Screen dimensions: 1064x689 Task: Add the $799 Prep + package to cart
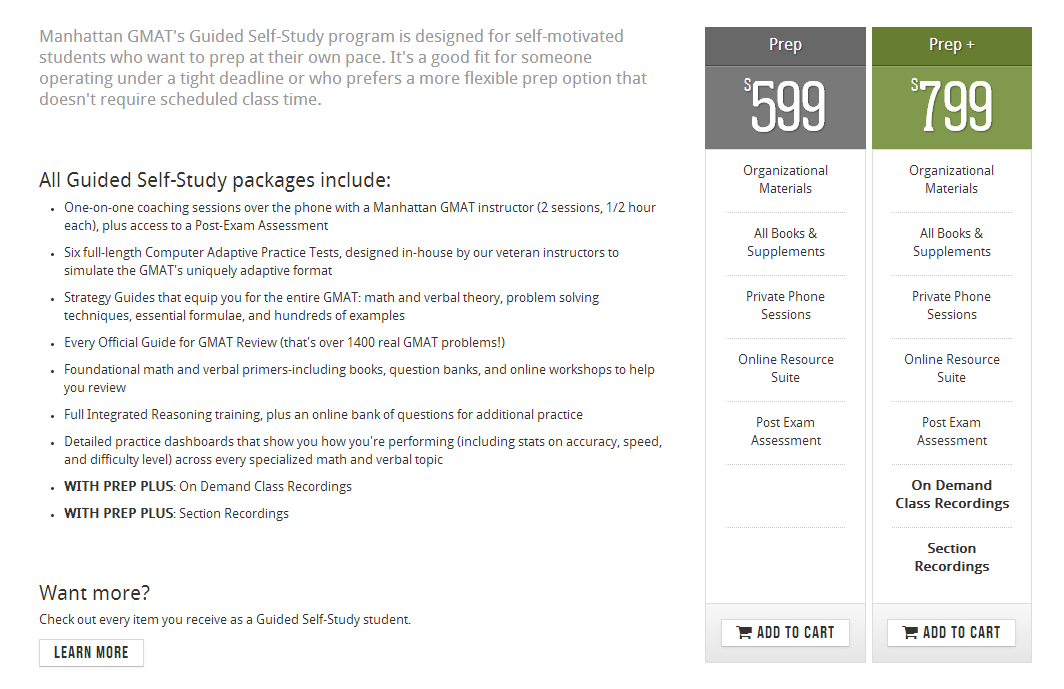951,633
